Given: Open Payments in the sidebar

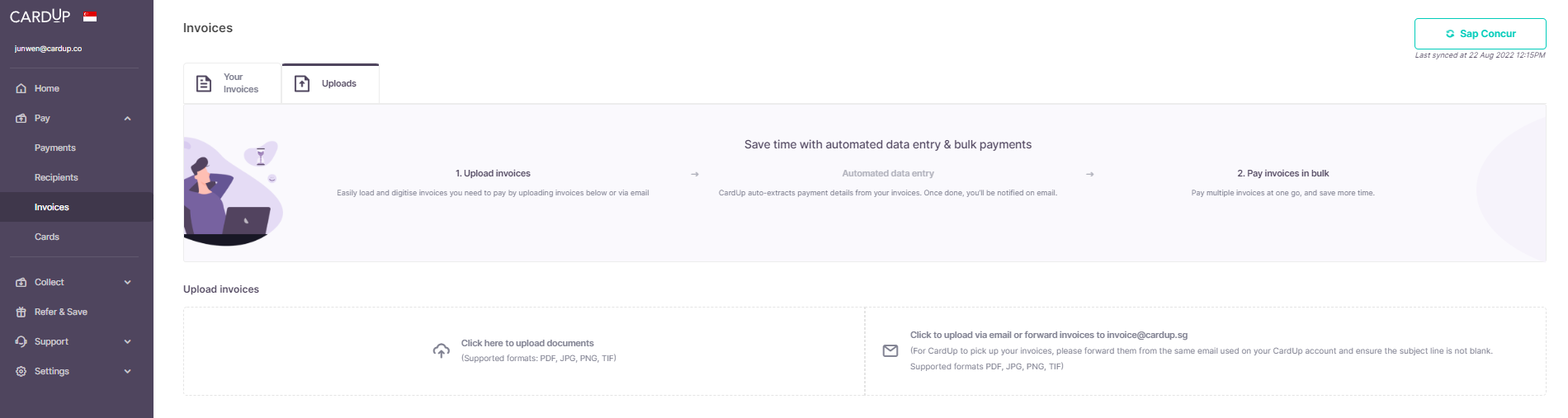Looking at the screenshot, I should click(55, 148).
